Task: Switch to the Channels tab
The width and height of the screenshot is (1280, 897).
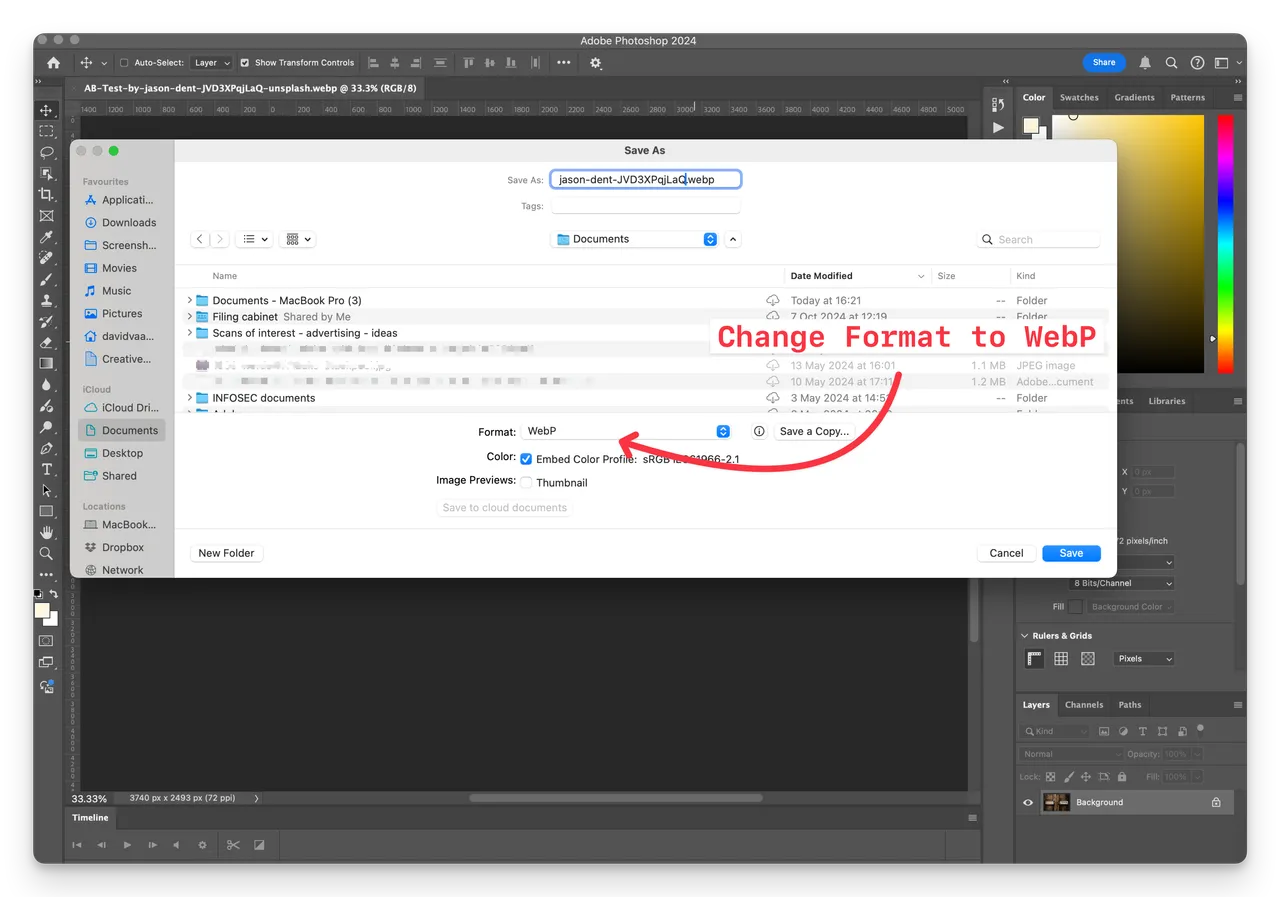Action: (x=1084, y=705)
